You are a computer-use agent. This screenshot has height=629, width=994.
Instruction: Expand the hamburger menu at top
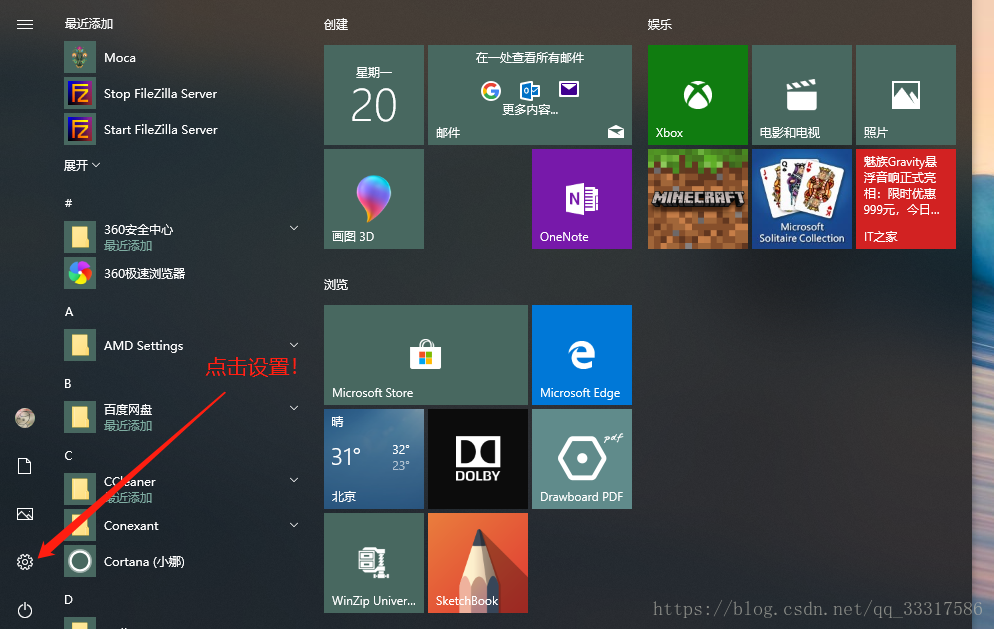(x=25, y=25)
